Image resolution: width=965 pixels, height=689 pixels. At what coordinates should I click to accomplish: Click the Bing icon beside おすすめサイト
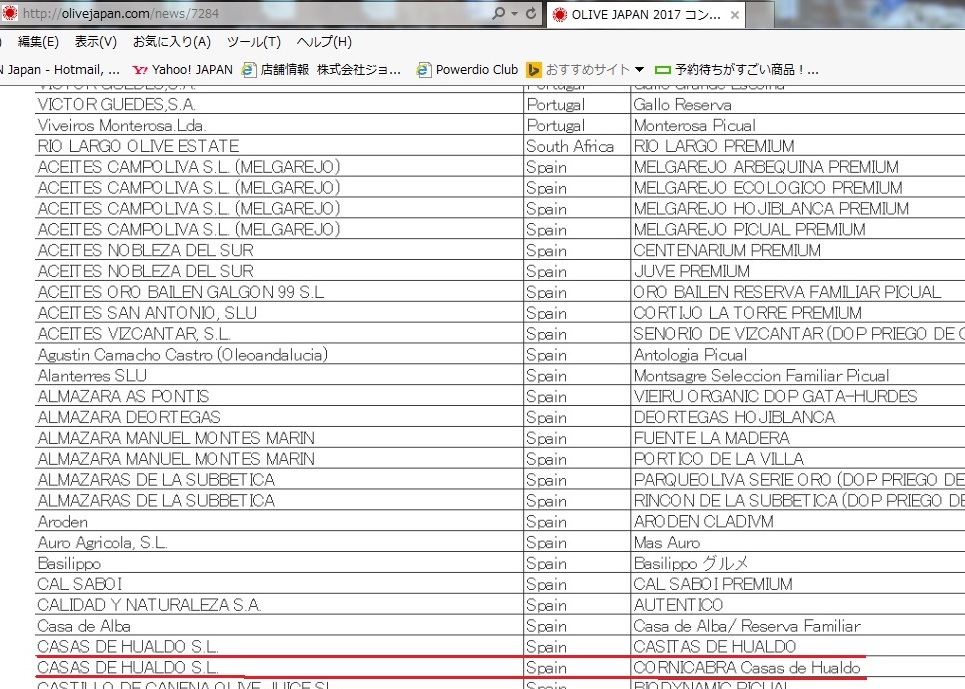pyautogui.click(x=534, y=70)
